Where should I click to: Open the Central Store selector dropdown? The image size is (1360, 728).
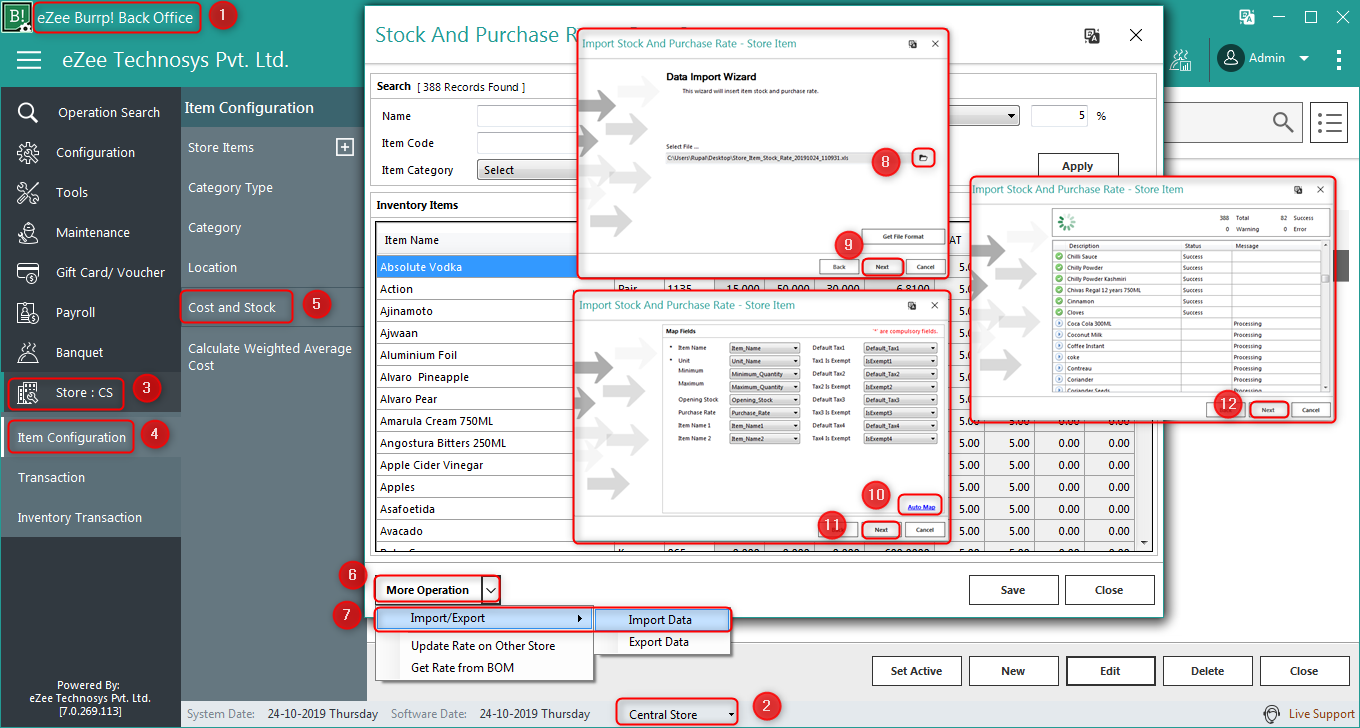tap(678, 714)
